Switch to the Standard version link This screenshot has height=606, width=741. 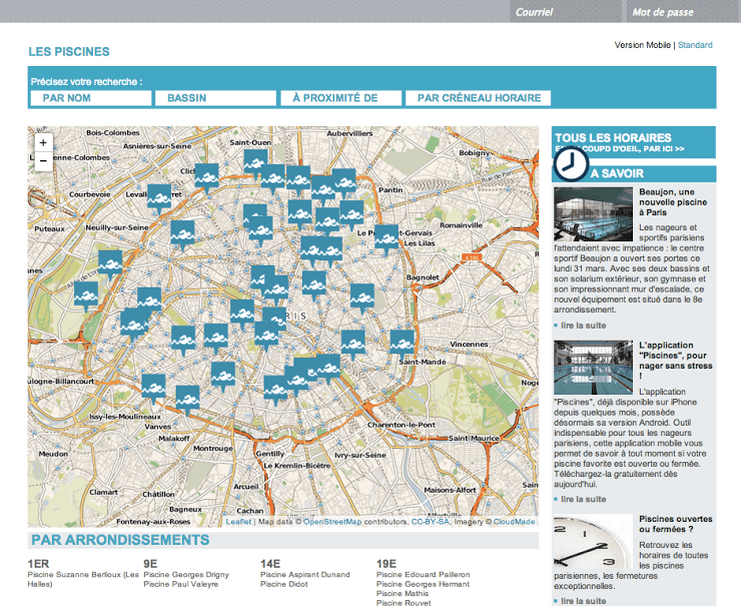coord(695,45)
